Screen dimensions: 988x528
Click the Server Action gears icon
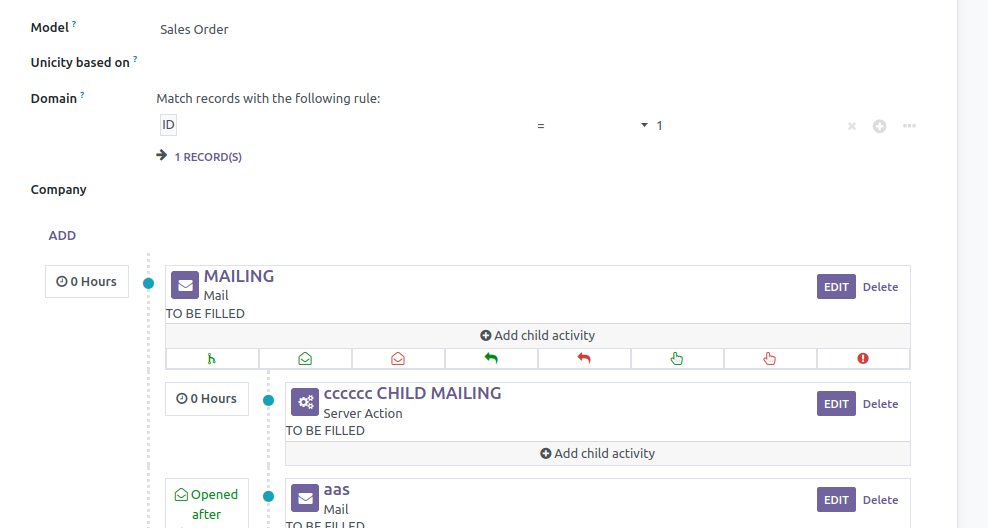(305, 402)
